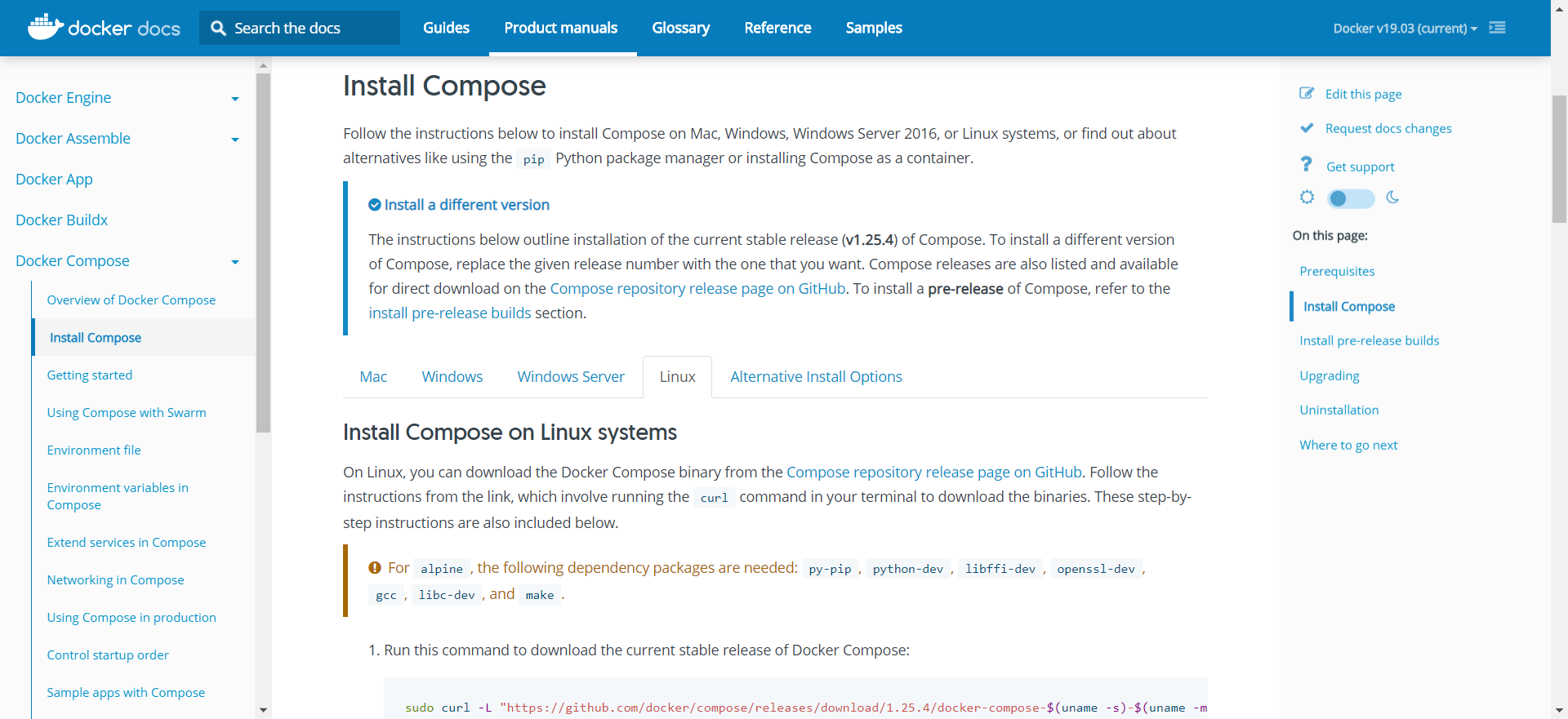This screenshot has width=1568, height=719.
Task: Open Docker App in sidebar
Action: click(54, 179)
